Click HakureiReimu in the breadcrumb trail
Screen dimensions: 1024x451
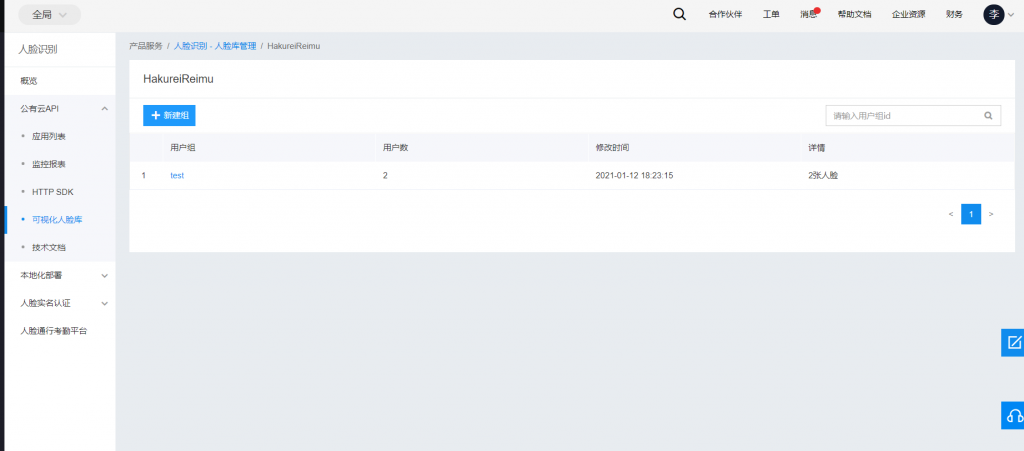click(x=294, y=46)
